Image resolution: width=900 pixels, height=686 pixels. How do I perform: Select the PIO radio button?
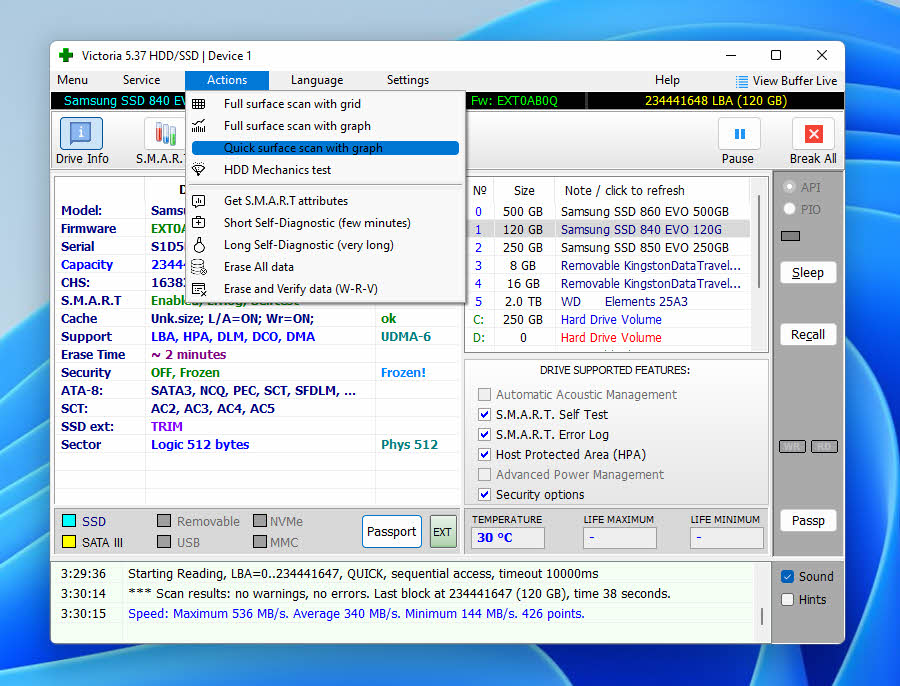(x=790, y=210)
